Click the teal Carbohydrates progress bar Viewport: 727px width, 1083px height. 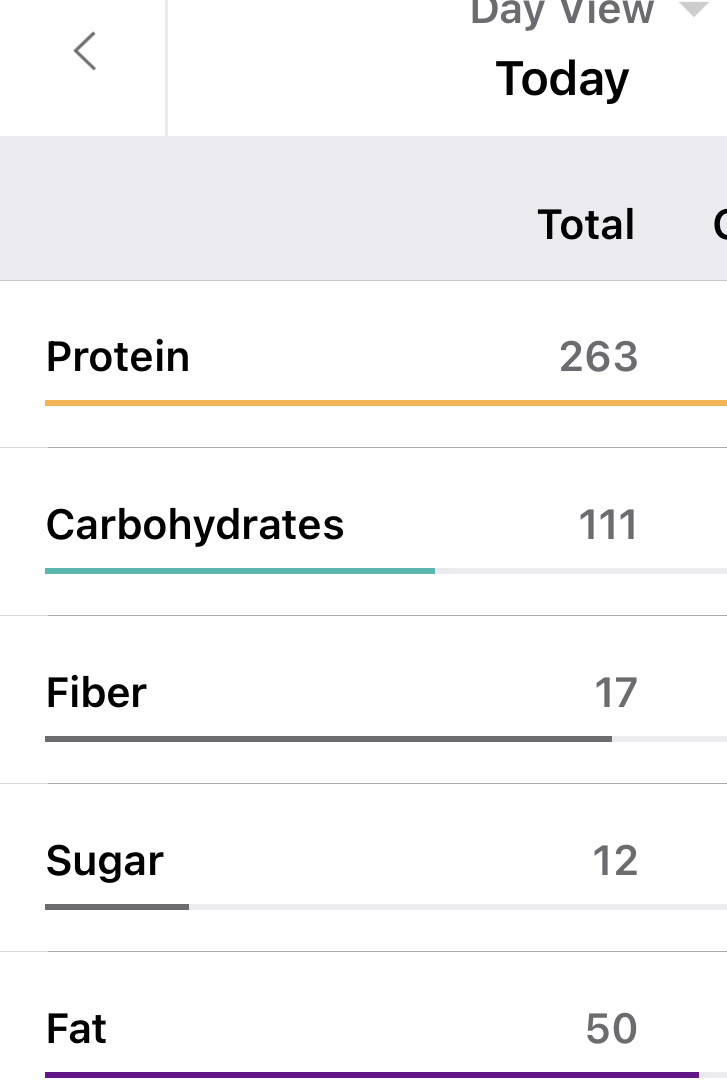click(240, 571)
